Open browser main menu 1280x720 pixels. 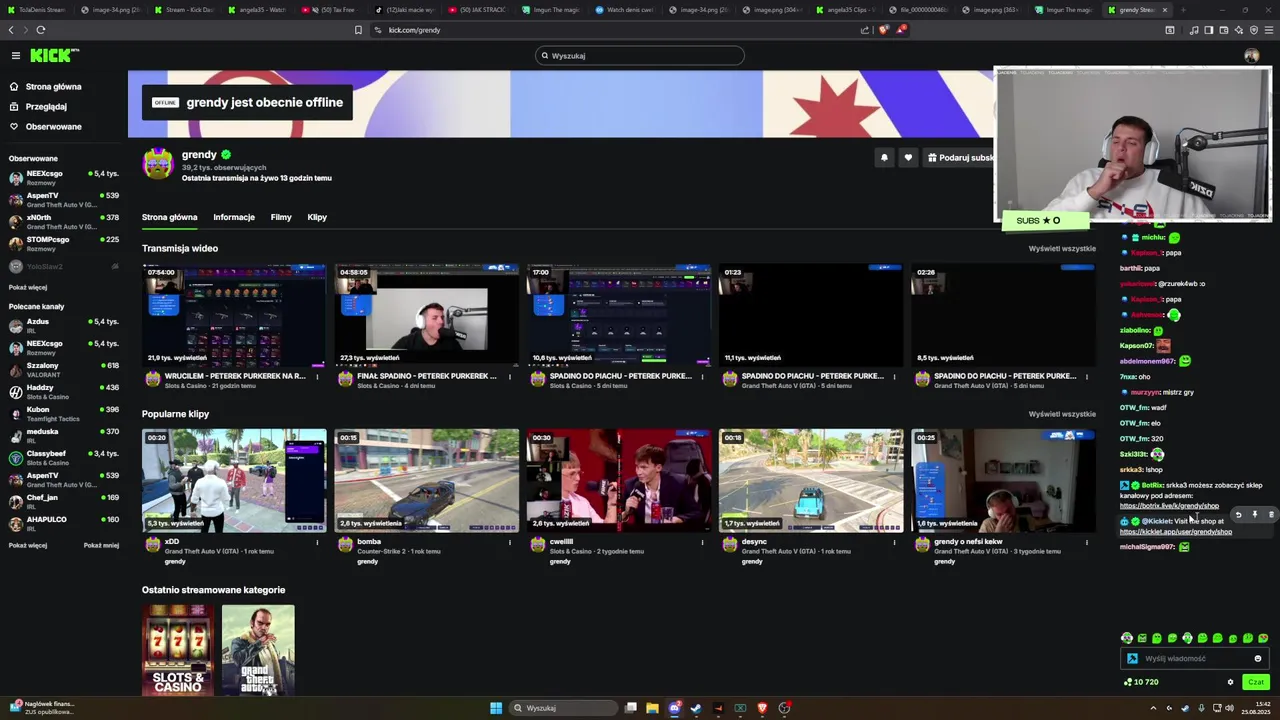tap(1269, 30)
